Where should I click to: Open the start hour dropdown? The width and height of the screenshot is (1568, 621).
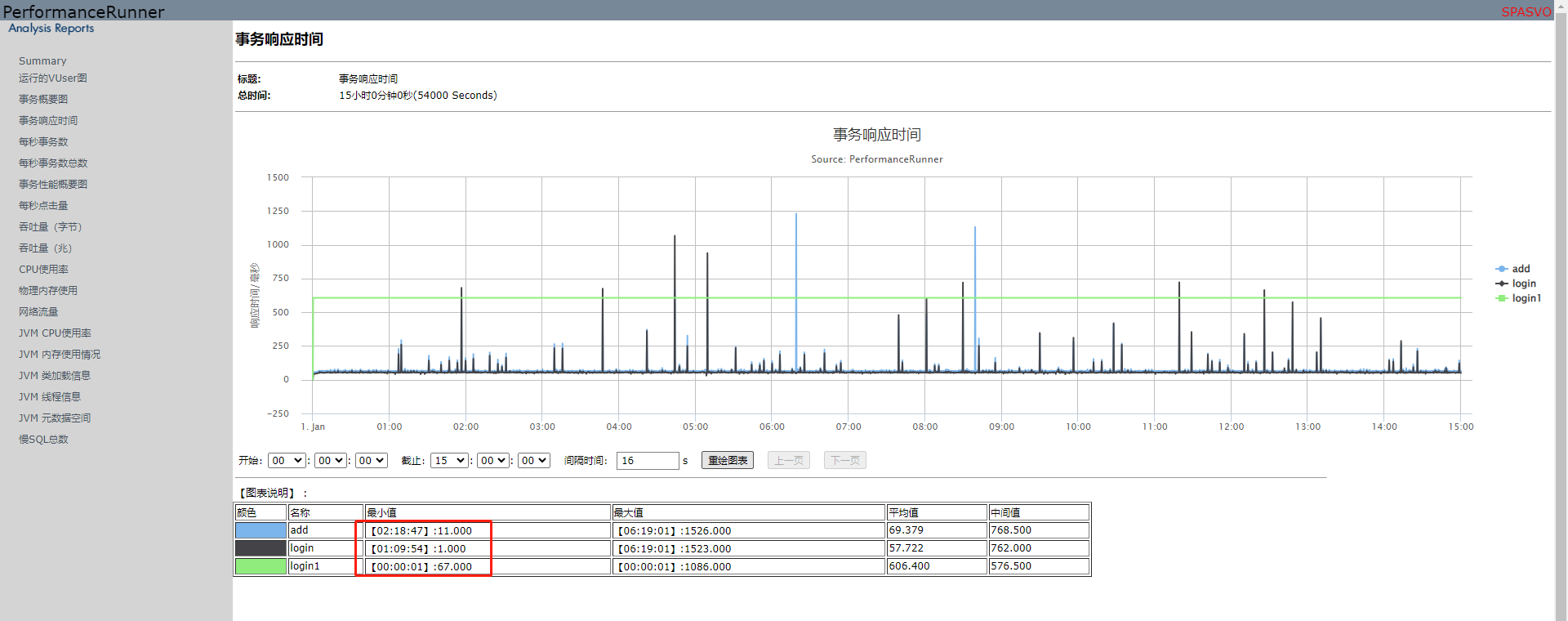pos(287,461)
